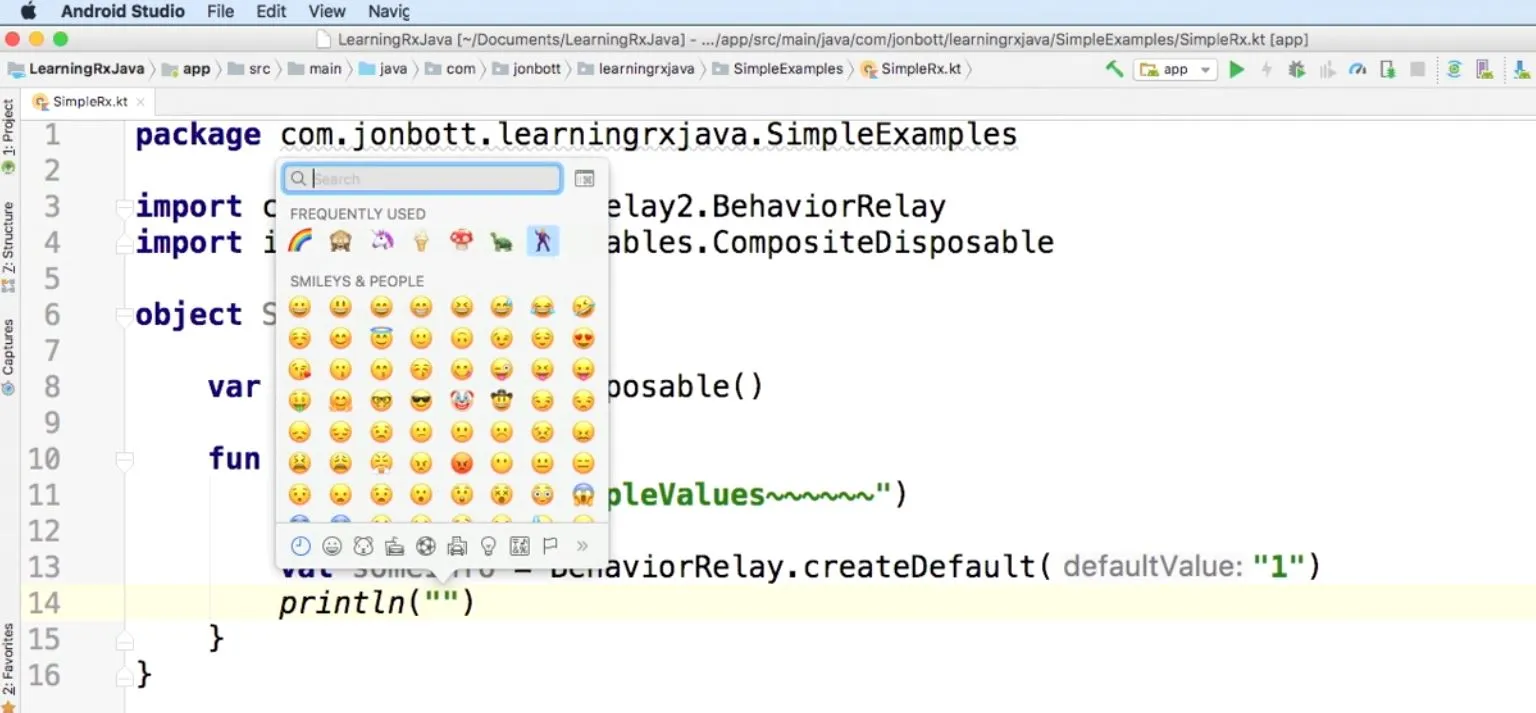Click the src breadcrumb folder
1536x713 pixels.
tap(250, 69)
